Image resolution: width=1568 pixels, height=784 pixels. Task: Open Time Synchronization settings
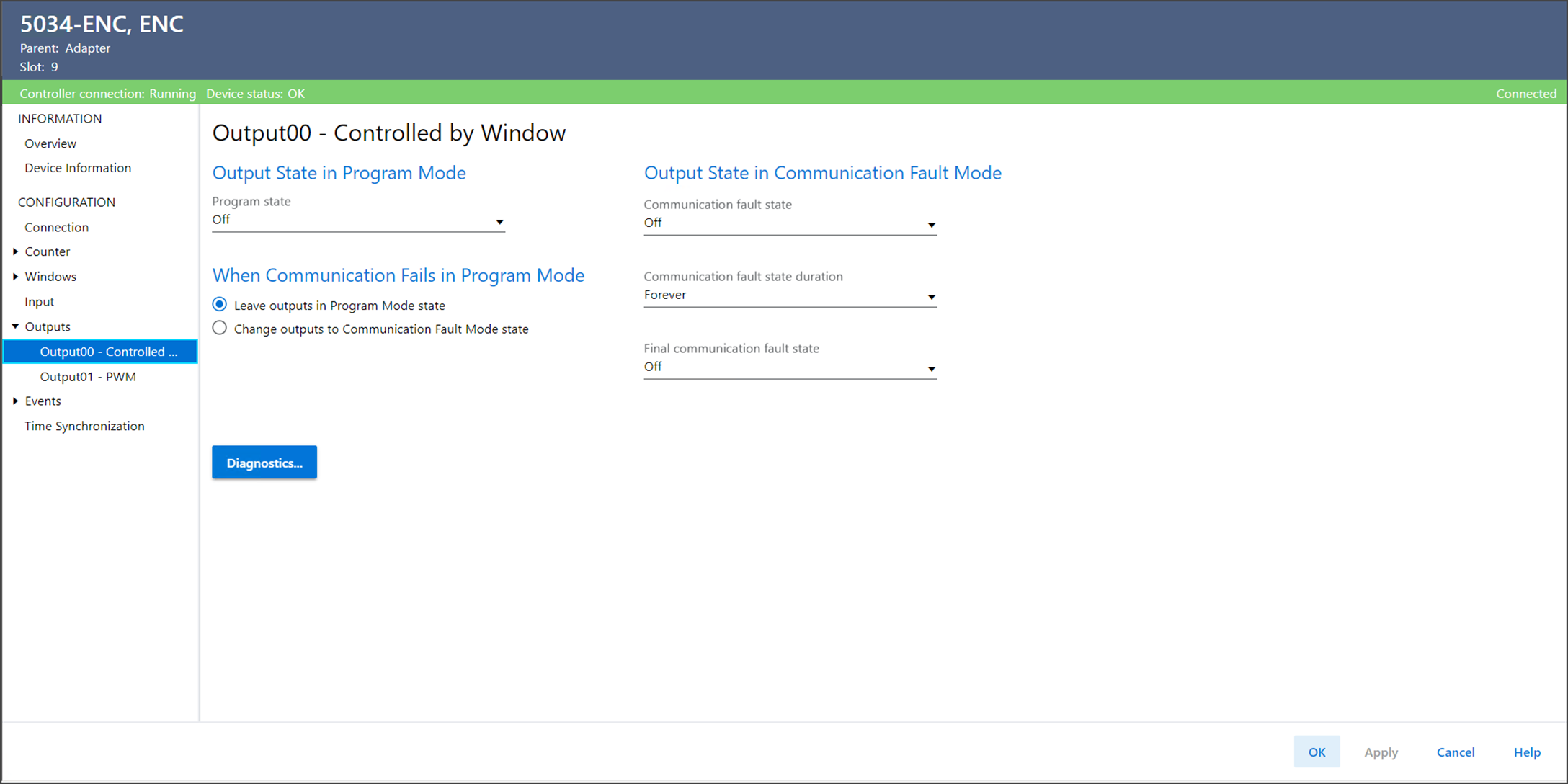(84, 426)
